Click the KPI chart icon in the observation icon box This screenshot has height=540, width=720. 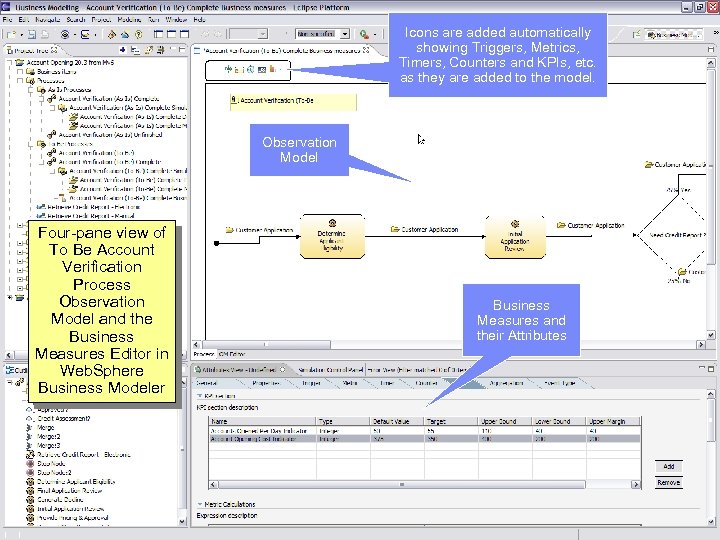pyautogui.click(x=273, y=69)
